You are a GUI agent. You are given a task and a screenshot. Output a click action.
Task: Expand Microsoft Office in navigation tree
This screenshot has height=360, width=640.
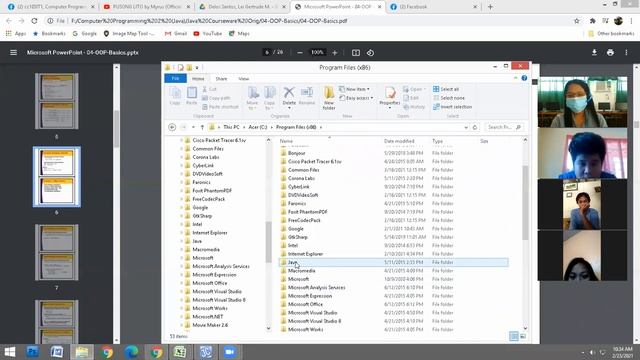182,283
